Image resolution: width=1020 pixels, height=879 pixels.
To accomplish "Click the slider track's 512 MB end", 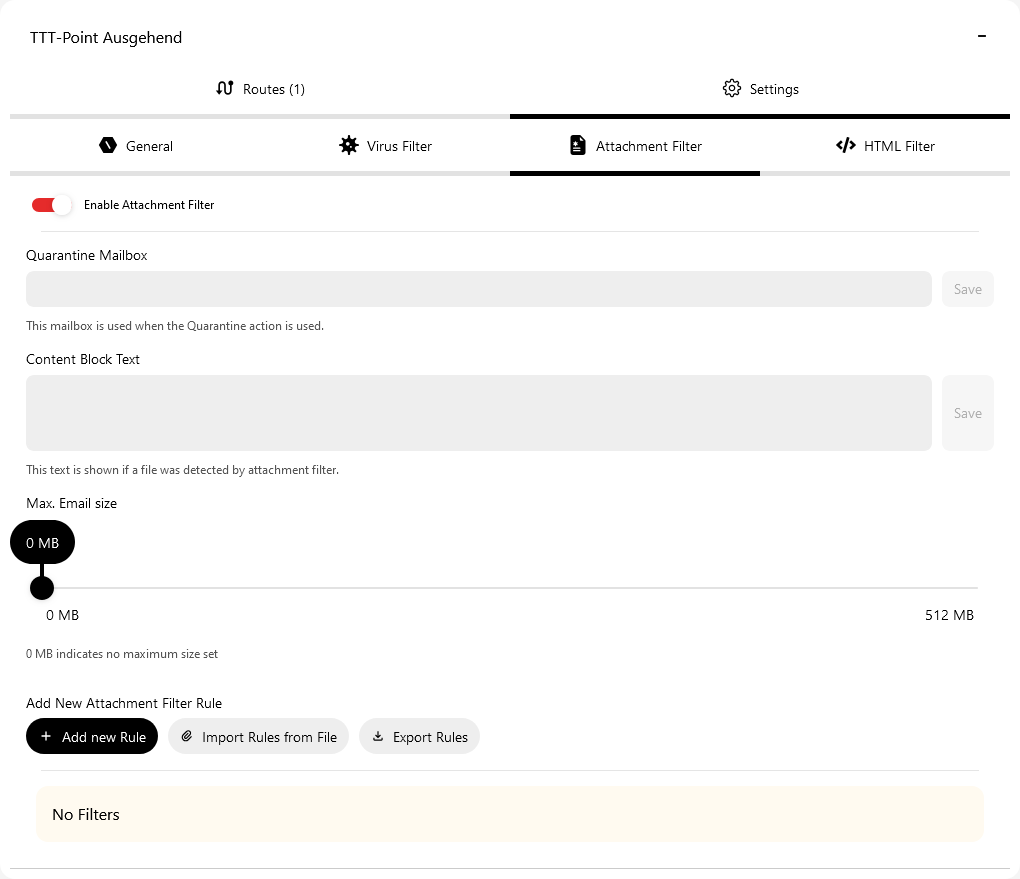I will point(975,588).
